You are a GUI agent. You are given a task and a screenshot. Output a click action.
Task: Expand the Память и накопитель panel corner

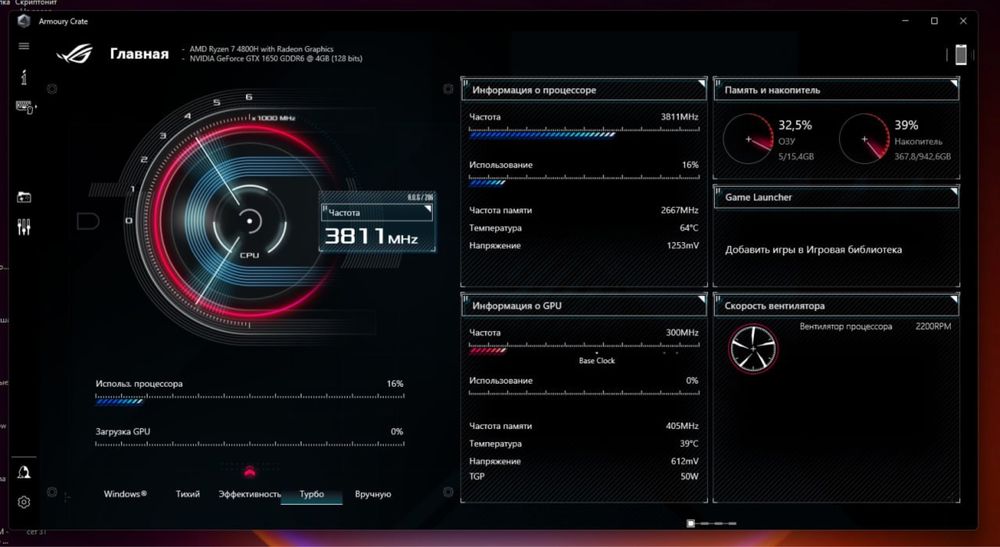[953, 84]
